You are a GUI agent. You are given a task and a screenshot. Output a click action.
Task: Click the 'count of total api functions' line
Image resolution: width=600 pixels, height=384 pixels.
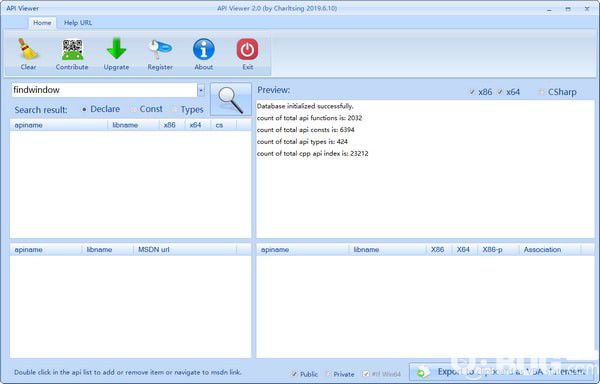309,118
